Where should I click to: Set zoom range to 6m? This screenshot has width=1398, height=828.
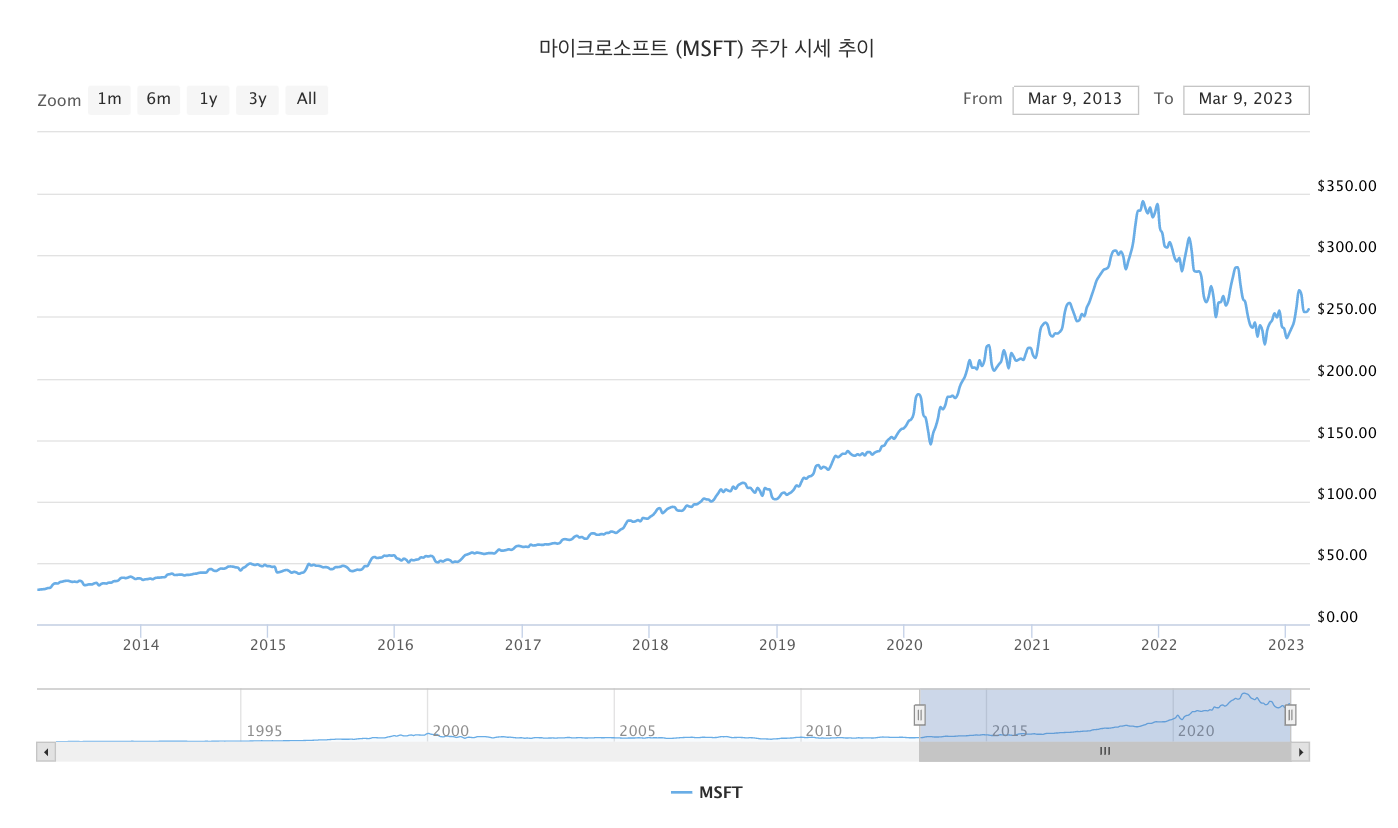tap(158, 99)
